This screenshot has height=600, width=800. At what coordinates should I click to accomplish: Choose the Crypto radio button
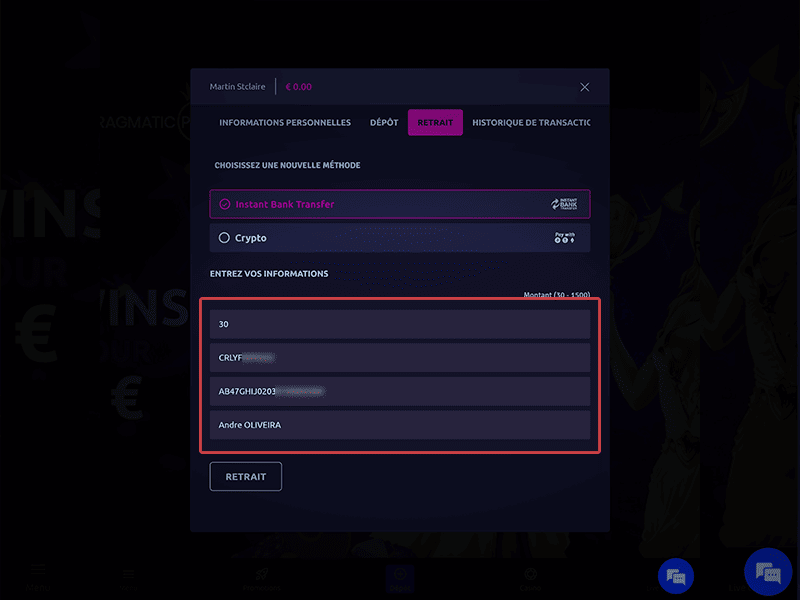click(224, 238)
